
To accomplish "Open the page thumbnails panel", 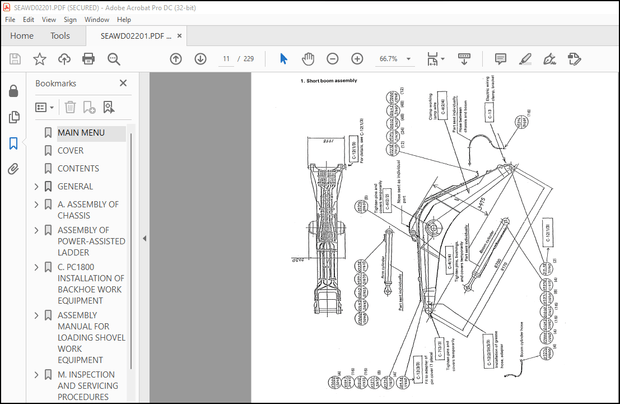I will 14,117.
